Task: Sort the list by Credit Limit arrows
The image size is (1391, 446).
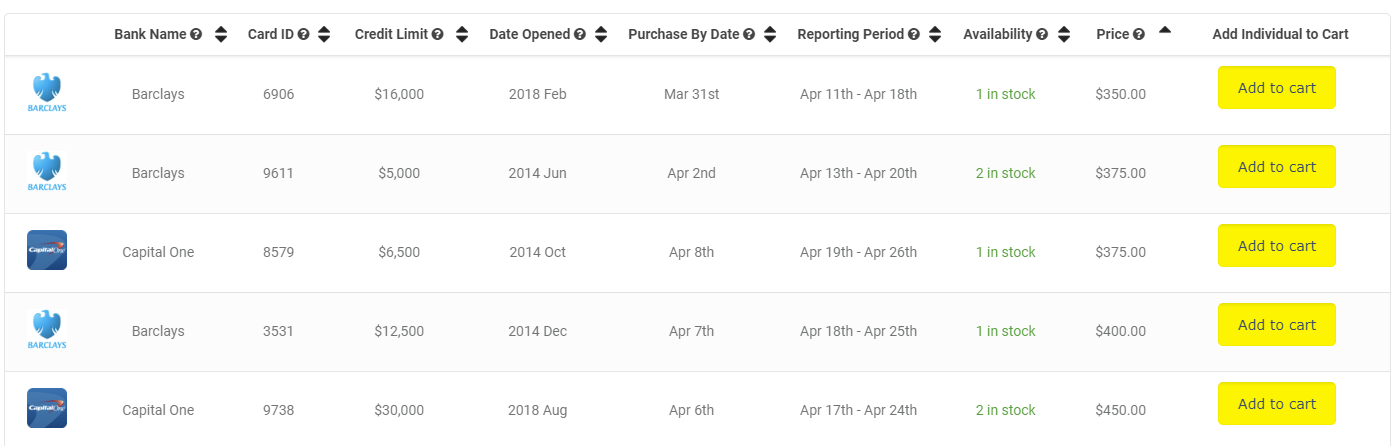Action: pos(462,35)
